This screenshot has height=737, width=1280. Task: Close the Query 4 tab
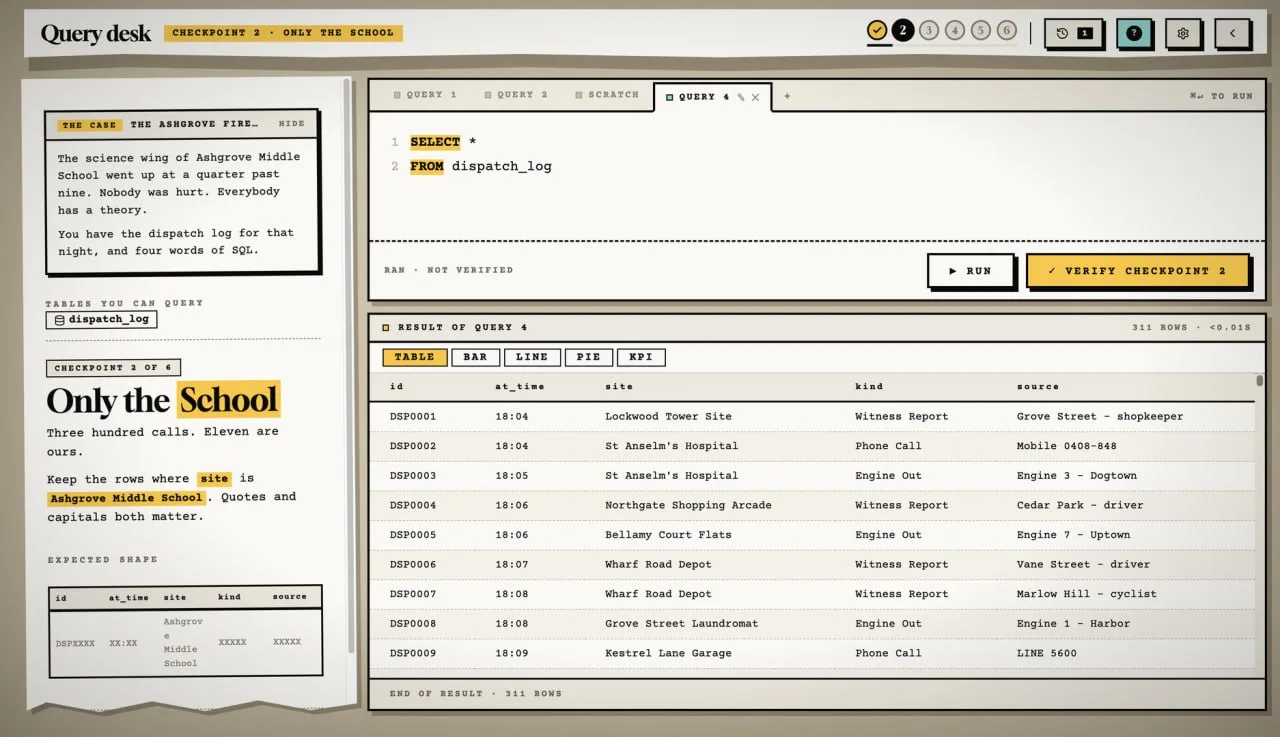pos(756,97)
